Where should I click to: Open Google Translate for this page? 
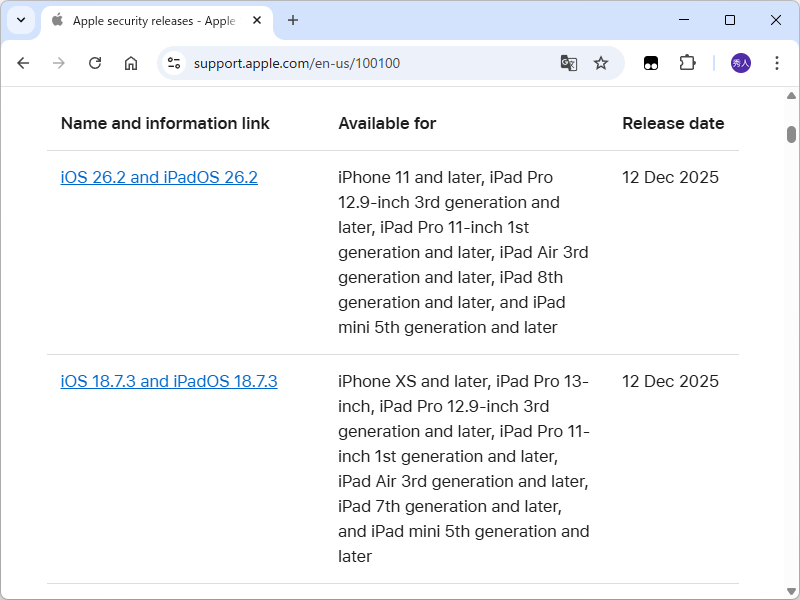(569, 63)
